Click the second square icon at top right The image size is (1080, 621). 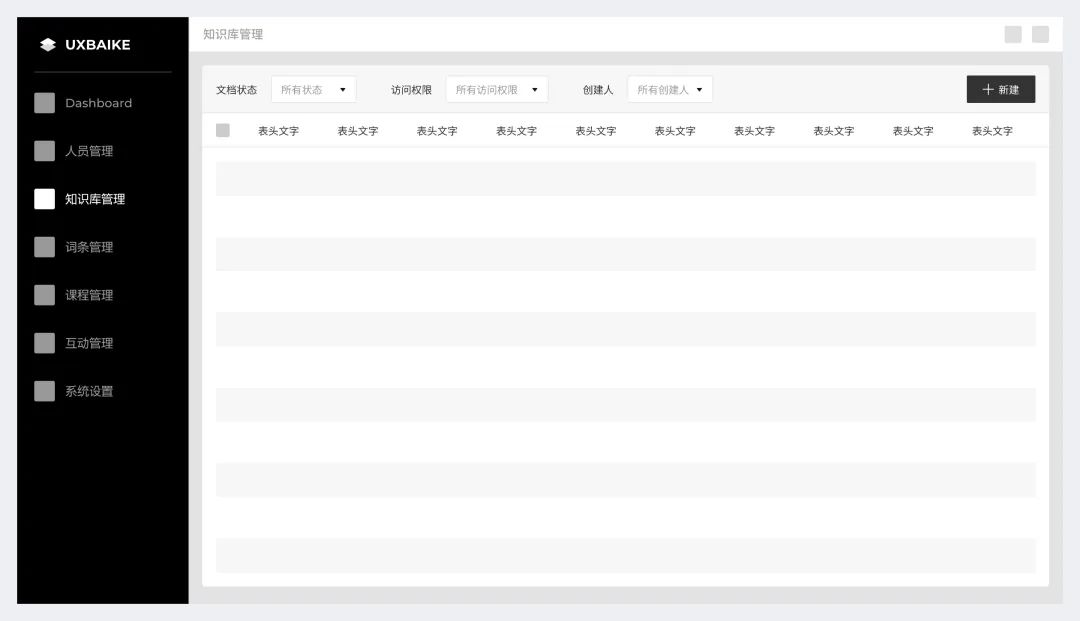coord(1038,33)
